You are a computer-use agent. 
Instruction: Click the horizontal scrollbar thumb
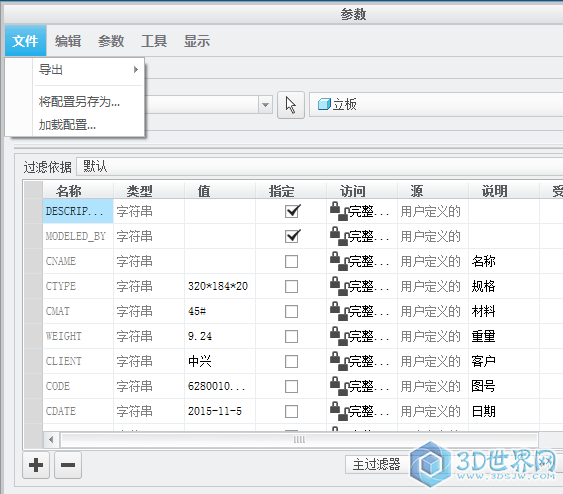click(299, 439)
